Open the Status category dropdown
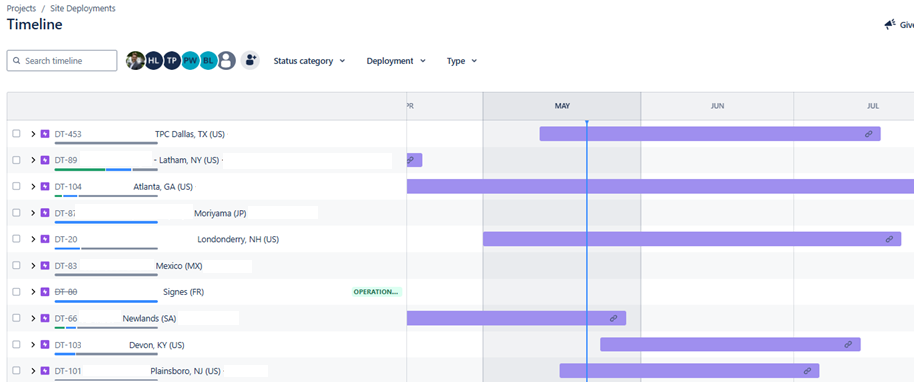Screen dimensions: 914x382 310,61
